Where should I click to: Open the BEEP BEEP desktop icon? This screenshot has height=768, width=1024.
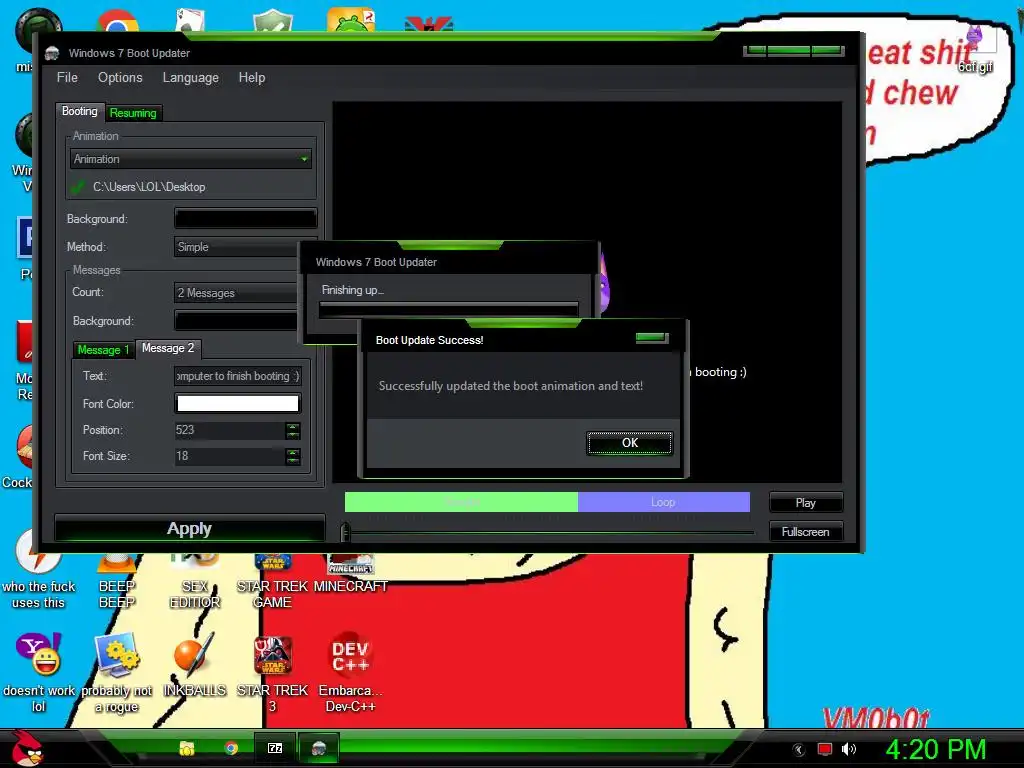tap(117, 581)
